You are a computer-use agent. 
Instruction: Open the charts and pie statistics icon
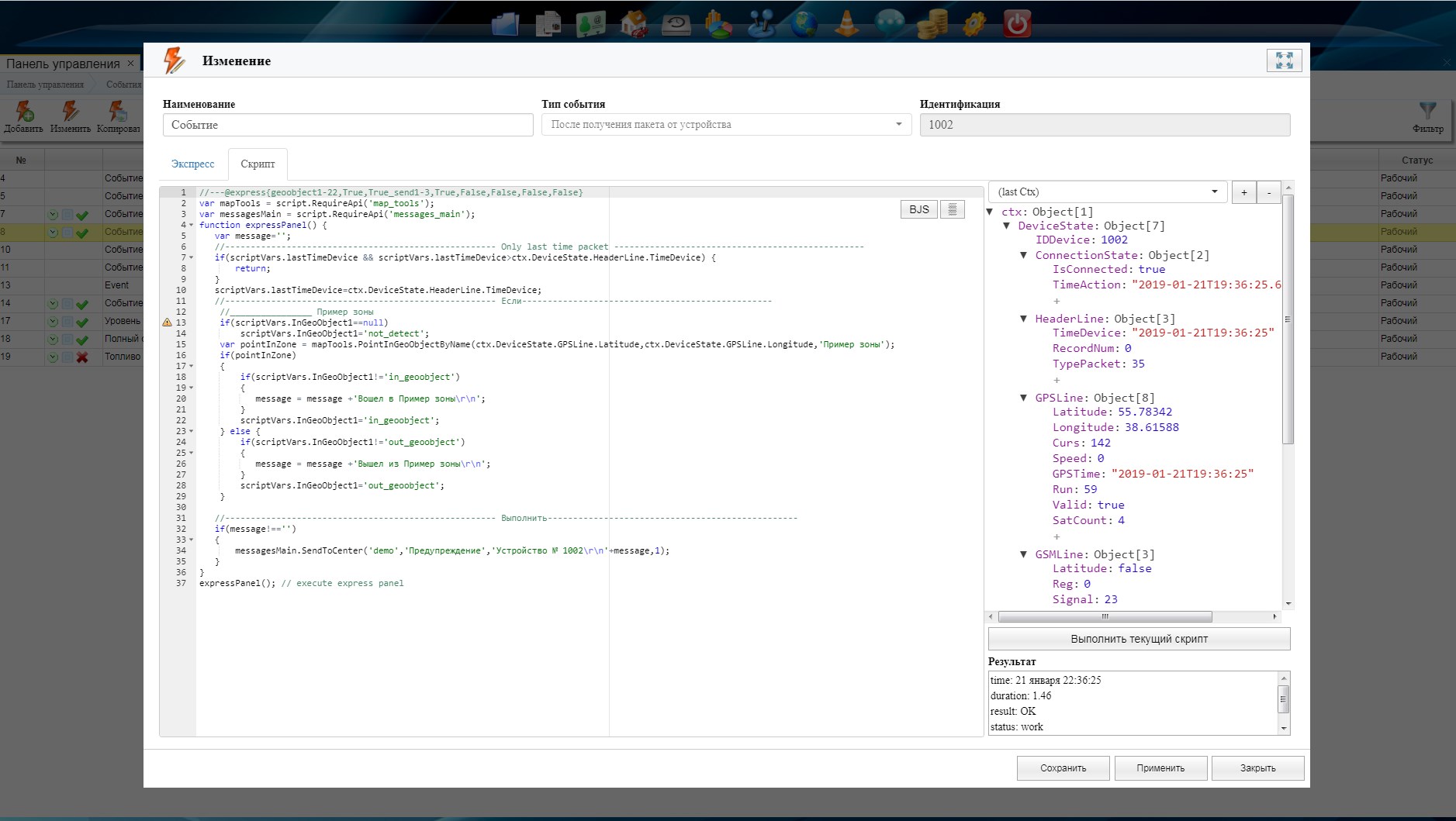[719, 23]
